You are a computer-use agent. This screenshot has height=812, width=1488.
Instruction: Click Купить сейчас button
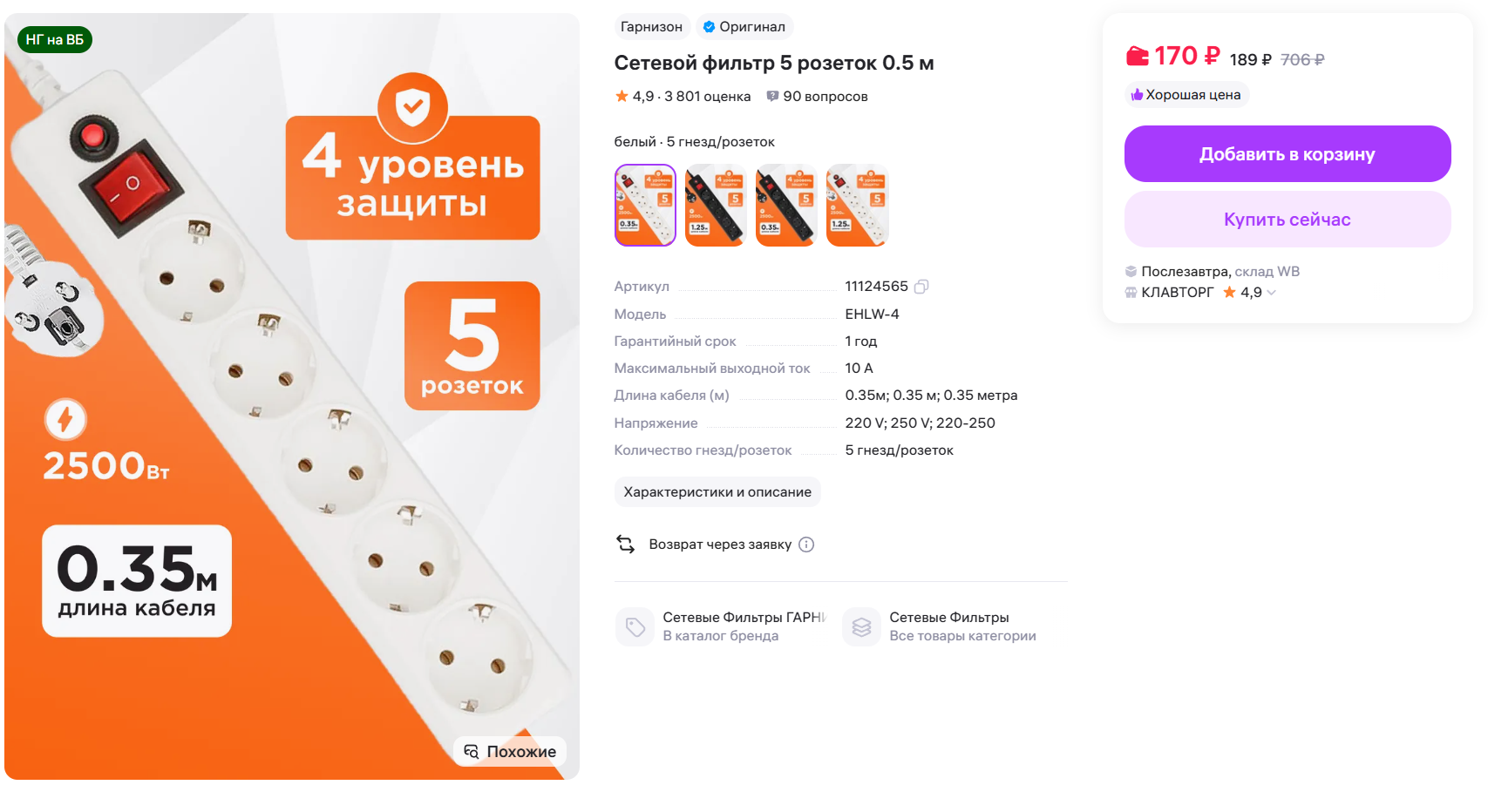coord(1288,220)
